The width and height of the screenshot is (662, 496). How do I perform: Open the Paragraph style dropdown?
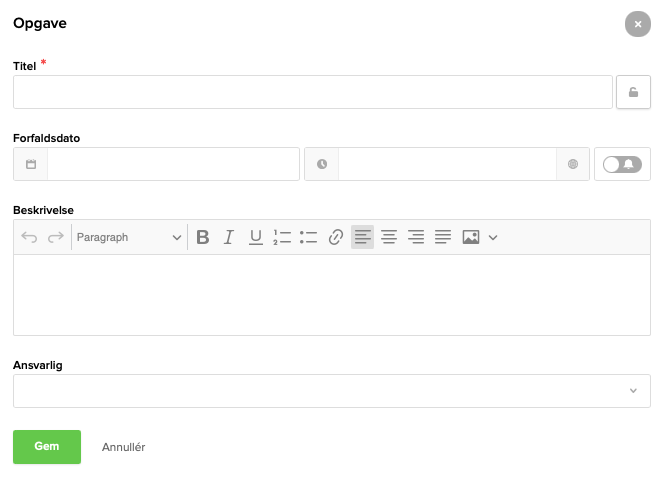click(x=129, y=237)
